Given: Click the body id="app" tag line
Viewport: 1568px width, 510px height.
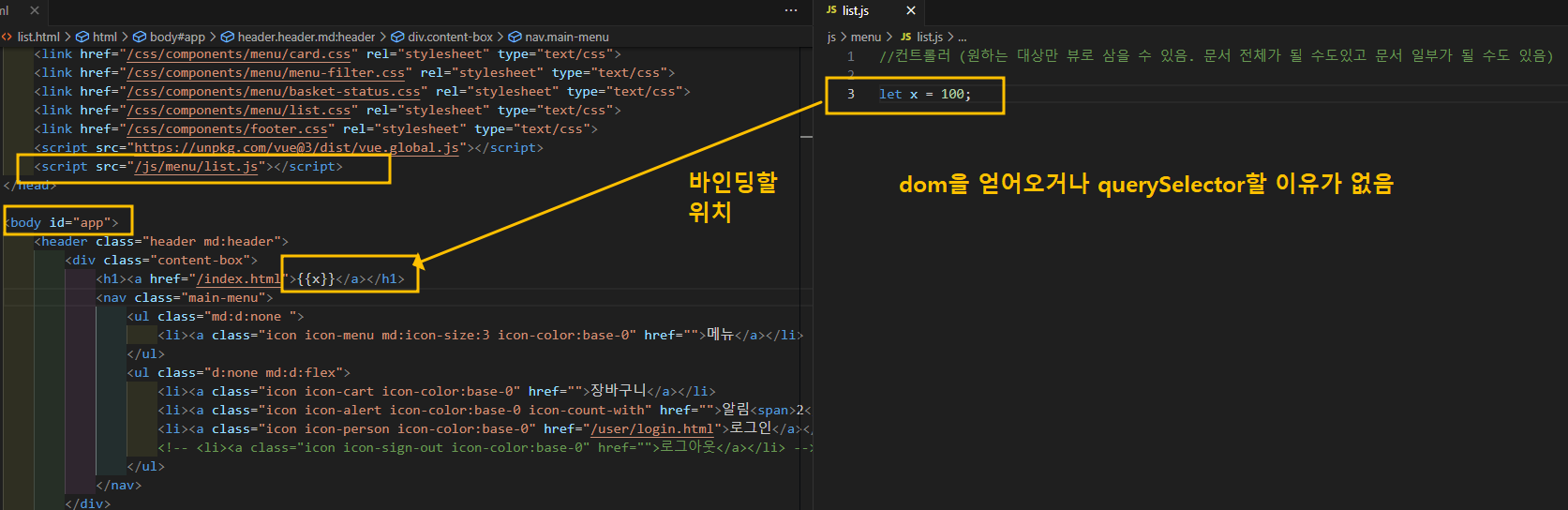Looking at the screenshot, I should point(62,223).
